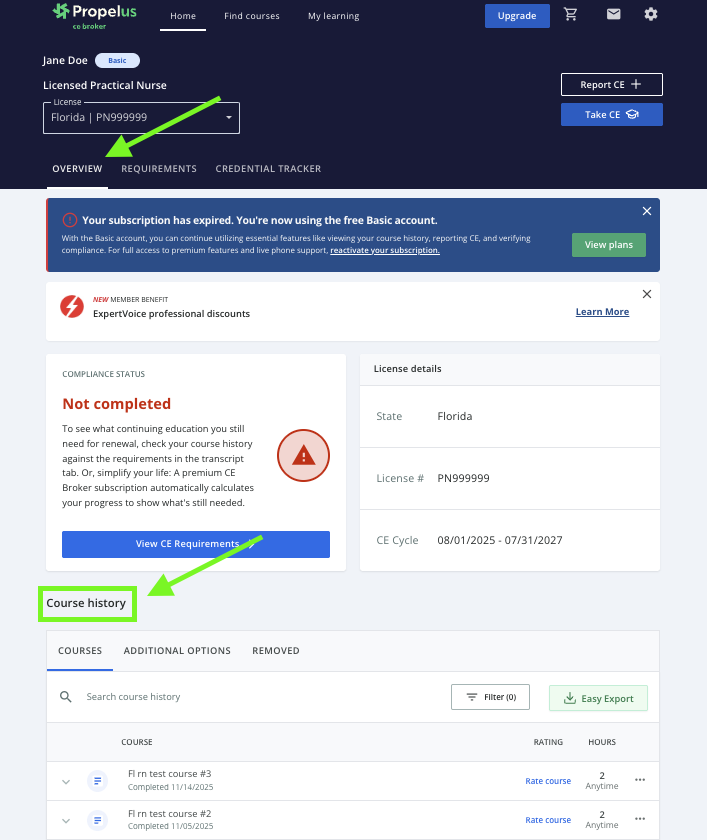This screenshot has height=840, width=707.
Task: Select the Additional Options tab
Action: click(177, 651)
